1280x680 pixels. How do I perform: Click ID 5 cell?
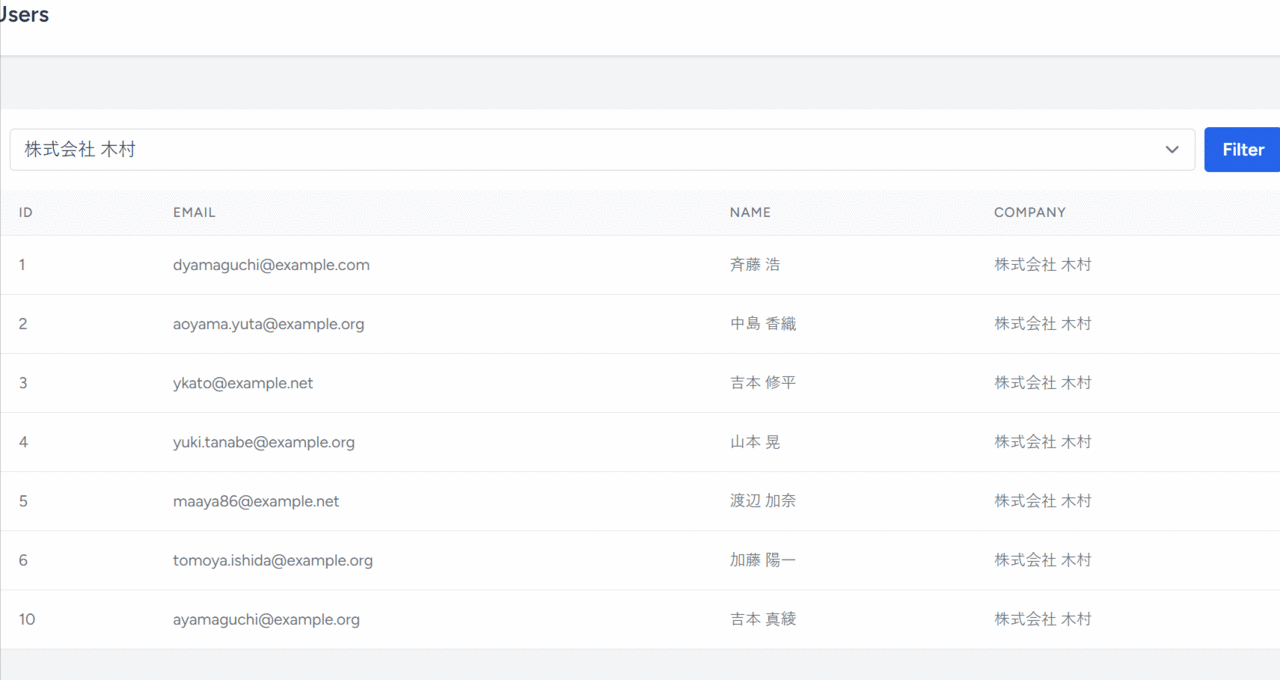pos(23,501)
